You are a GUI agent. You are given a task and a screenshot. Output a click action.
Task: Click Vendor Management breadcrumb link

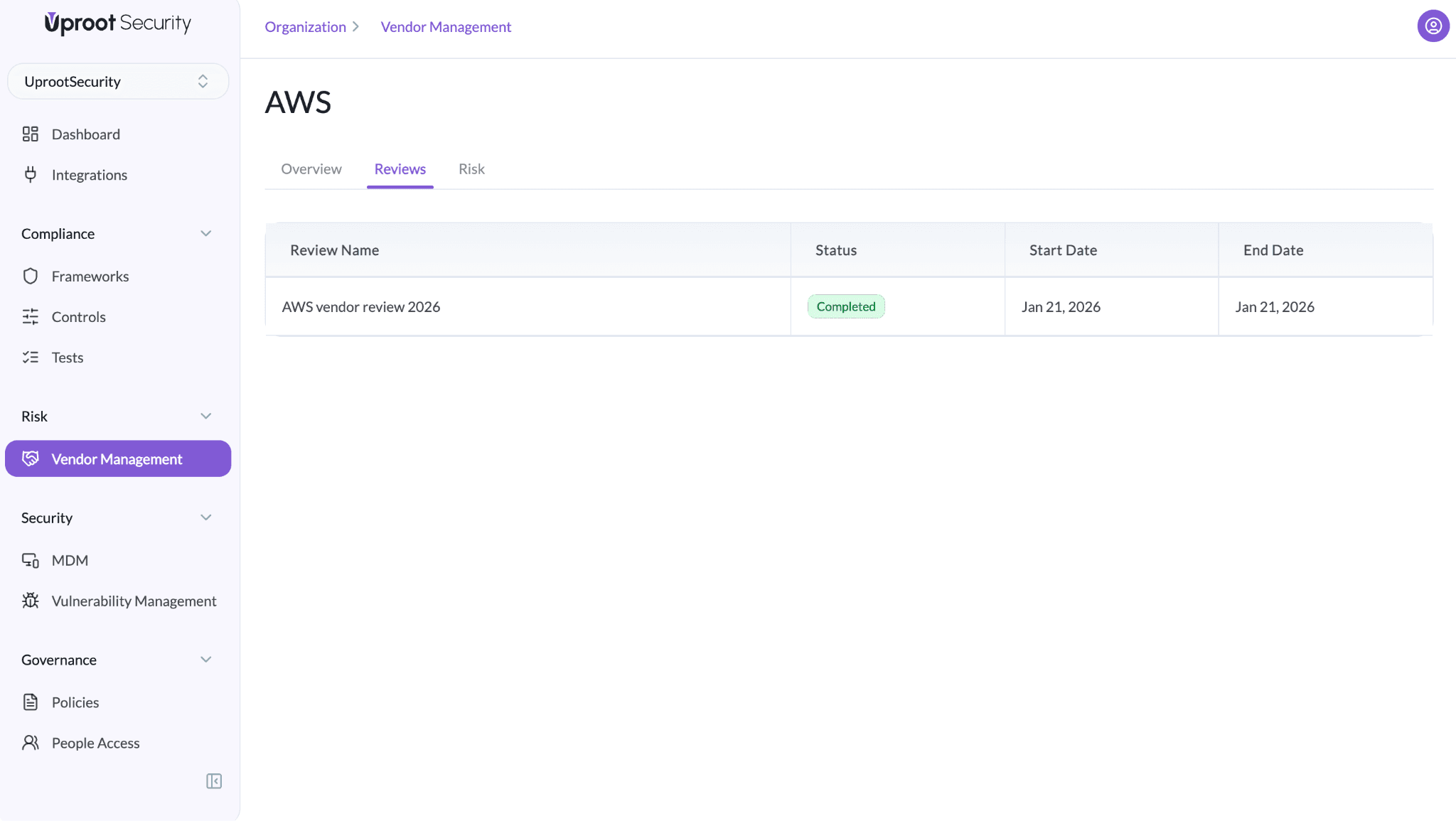446,27
